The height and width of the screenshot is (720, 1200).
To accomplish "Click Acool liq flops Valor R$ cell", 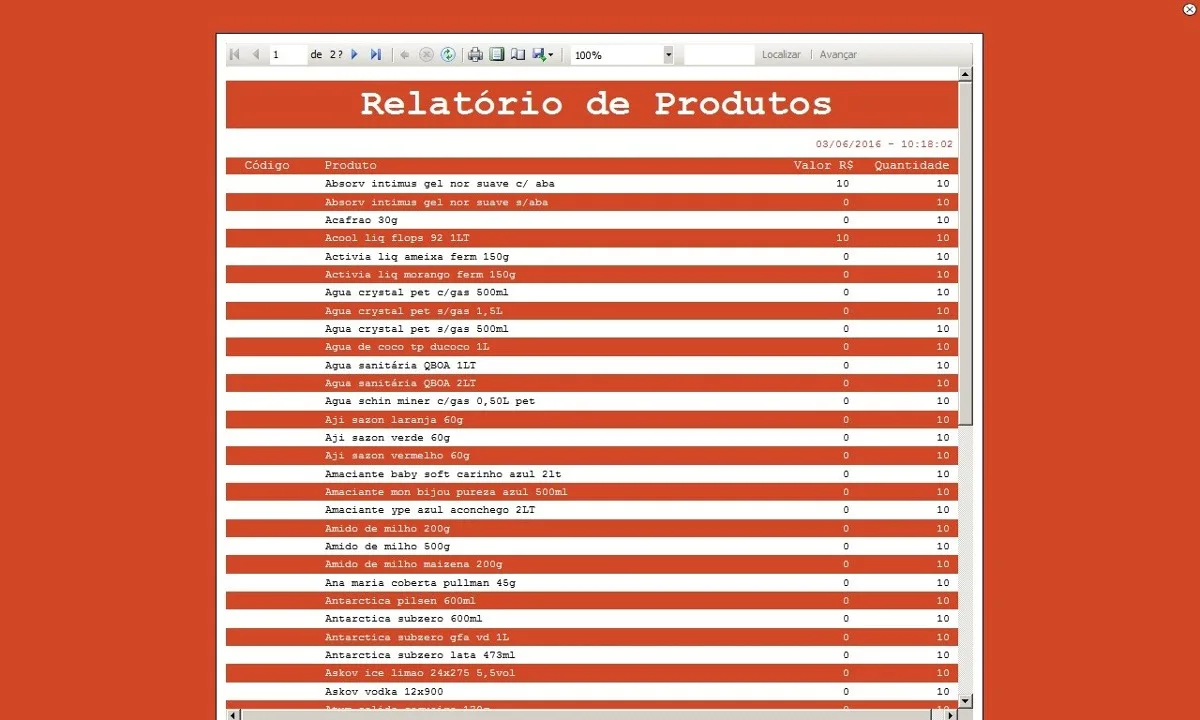I will [x=842, y=238].
